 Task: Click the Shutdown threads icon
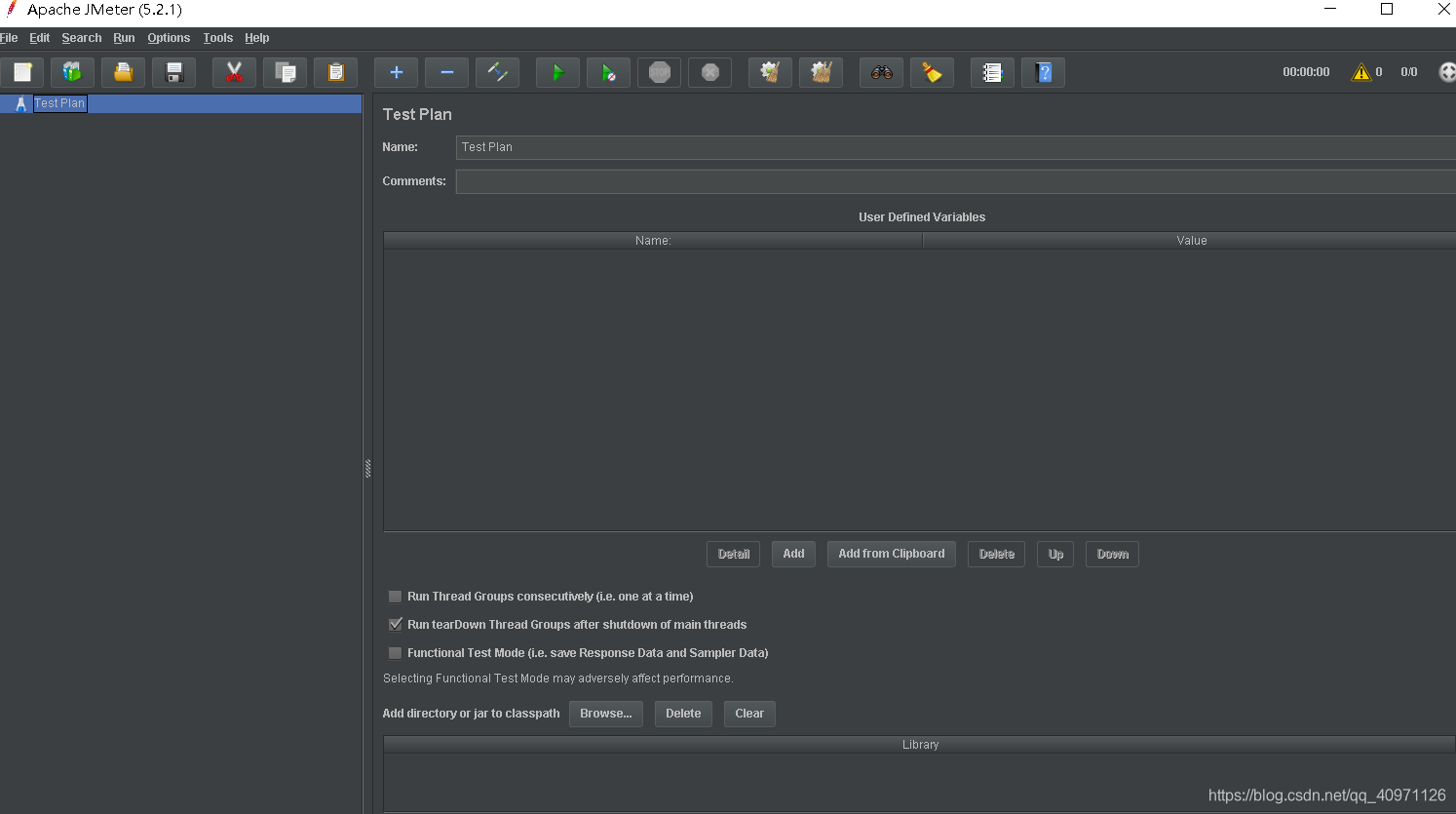pos(710,72)
